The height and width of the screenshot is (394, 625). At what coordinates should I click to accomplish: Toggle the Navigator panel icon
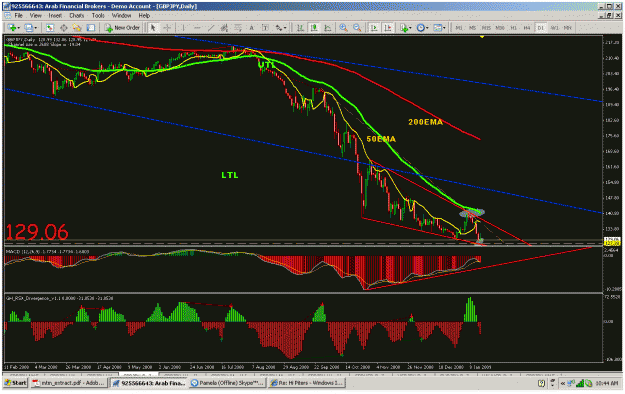77,28
